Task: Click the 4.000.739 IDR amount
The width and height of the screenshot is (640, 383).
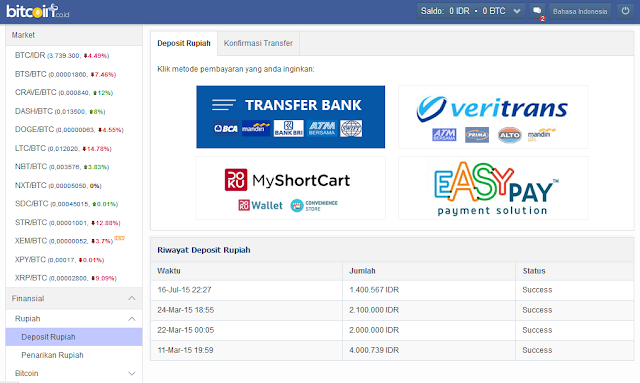Action: tap(374, 350)
